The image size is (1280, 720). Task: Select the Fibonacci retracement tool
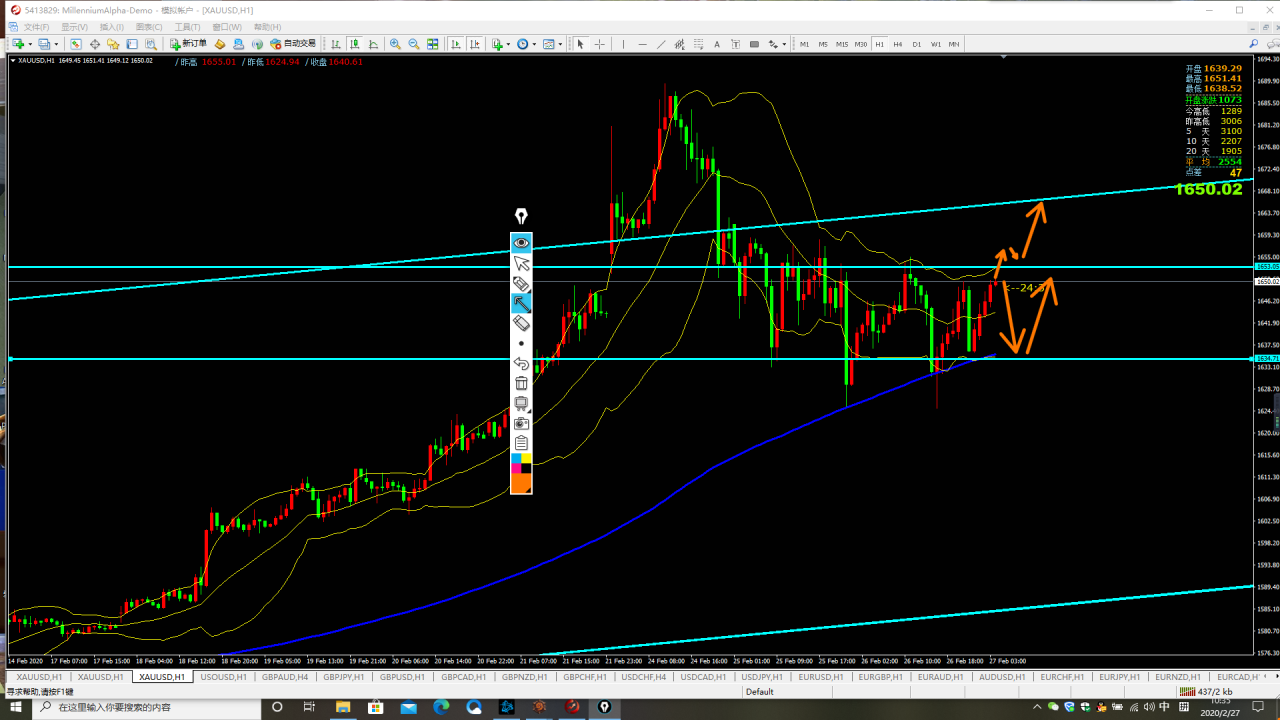point(698,44)
